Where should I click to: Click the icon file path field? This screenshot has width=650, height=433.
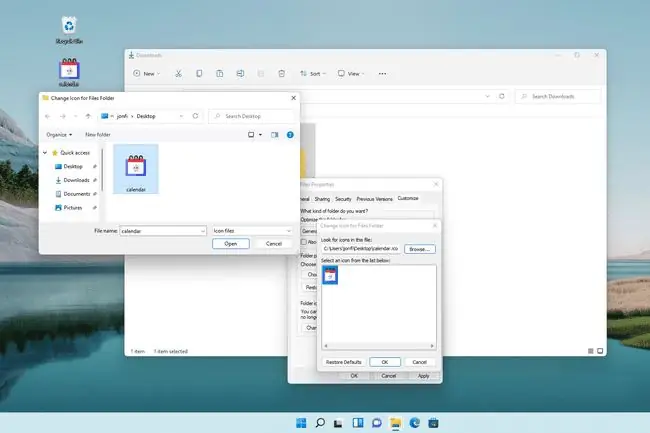coord(361,249)
